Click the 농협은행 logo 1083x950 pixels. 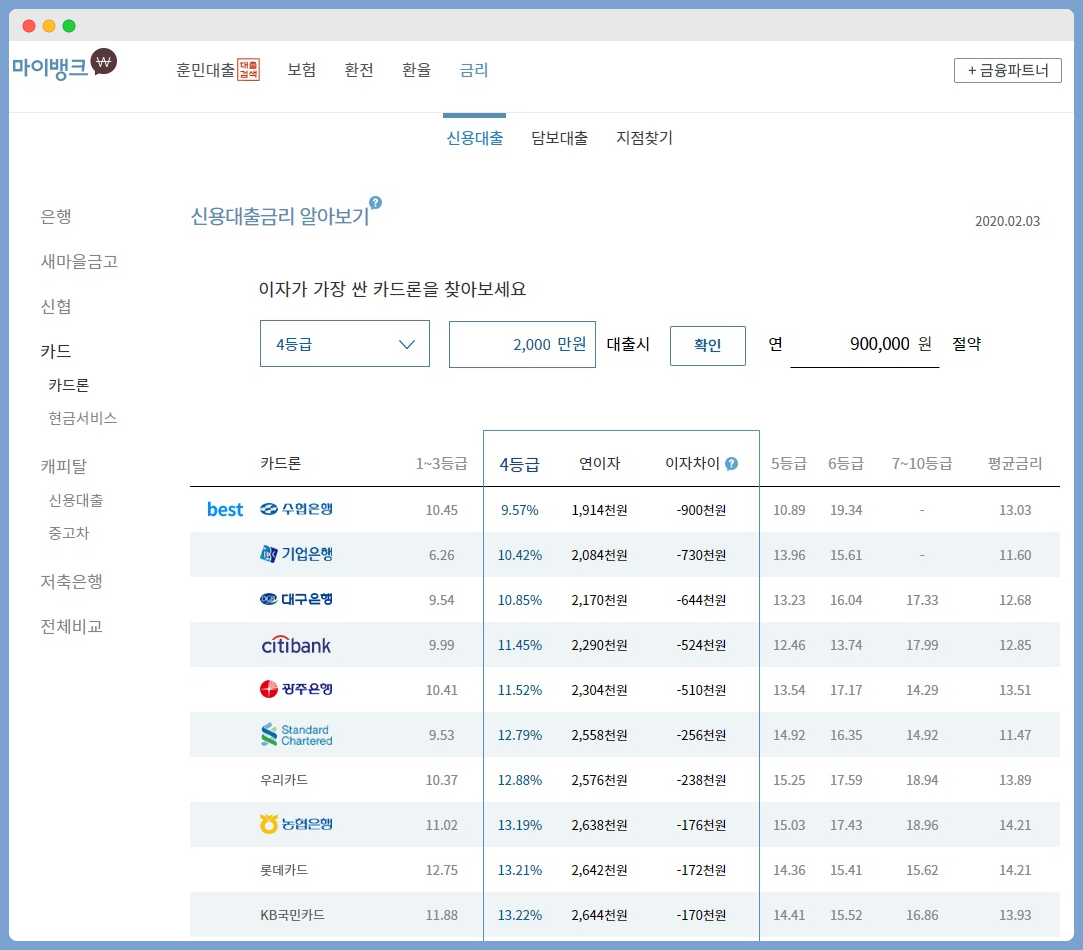296,824
